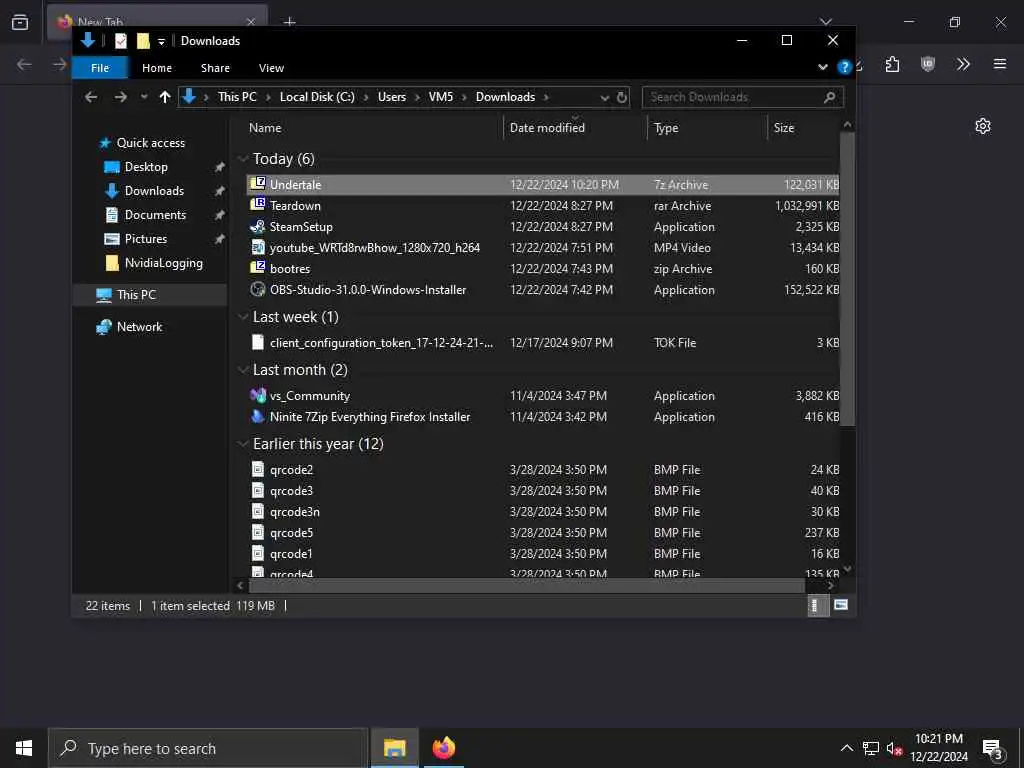This screenshot has width=1024, height=768.
Task: Click the client_configuration_token file icon
Action: click(x=258, y=342)
